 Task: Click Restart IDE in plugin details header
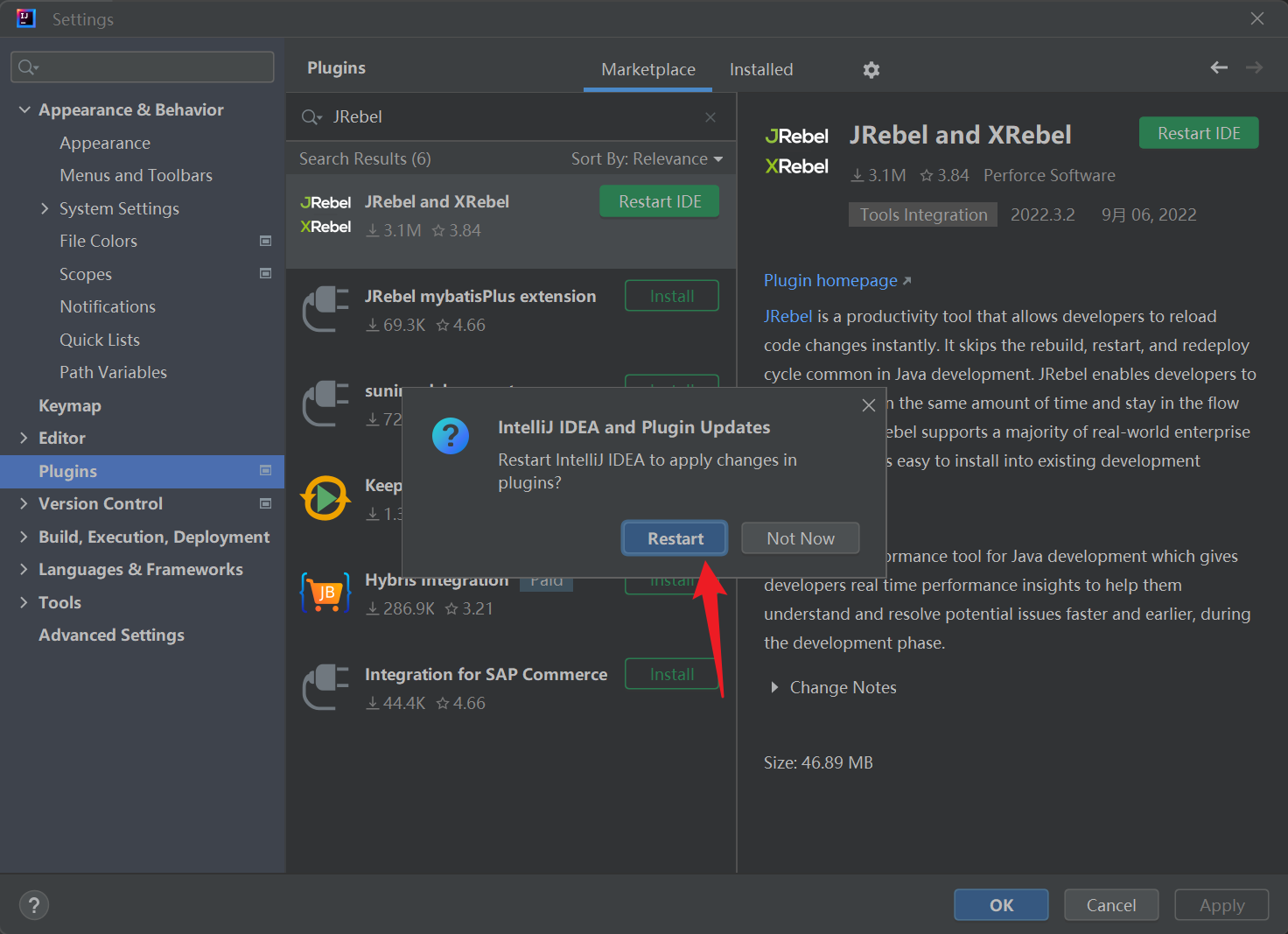click(1199, 133)
